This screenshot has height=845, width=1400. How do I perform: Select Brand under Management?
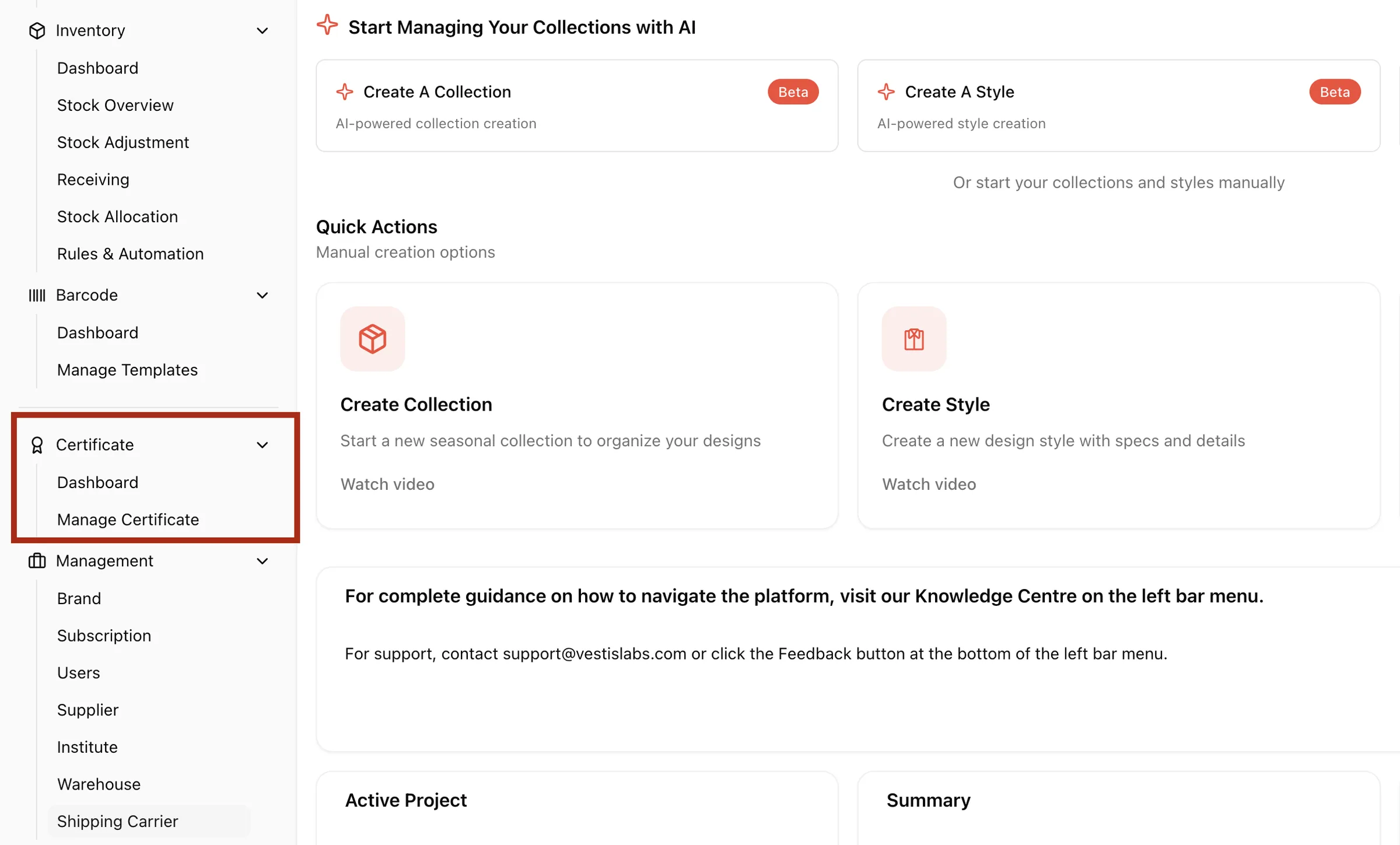(79, 598)
